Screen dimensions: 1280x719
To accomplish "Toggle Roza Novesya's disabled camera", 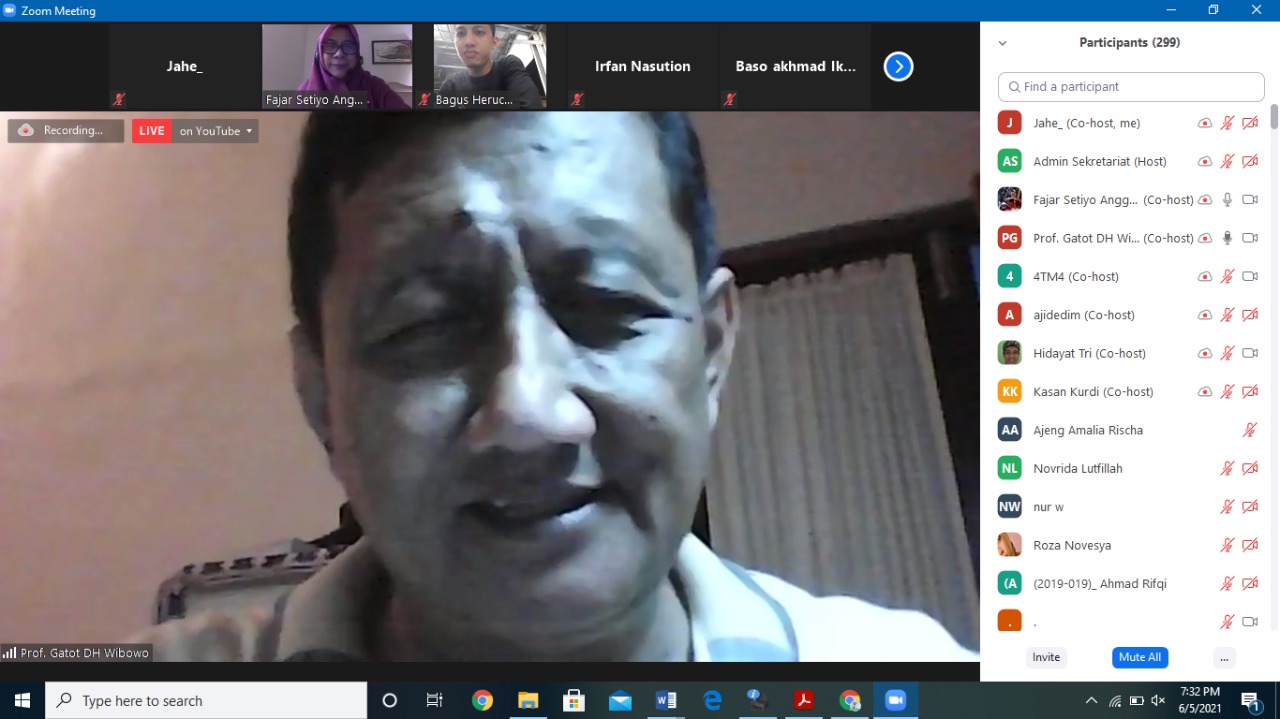I will 1249,544.
